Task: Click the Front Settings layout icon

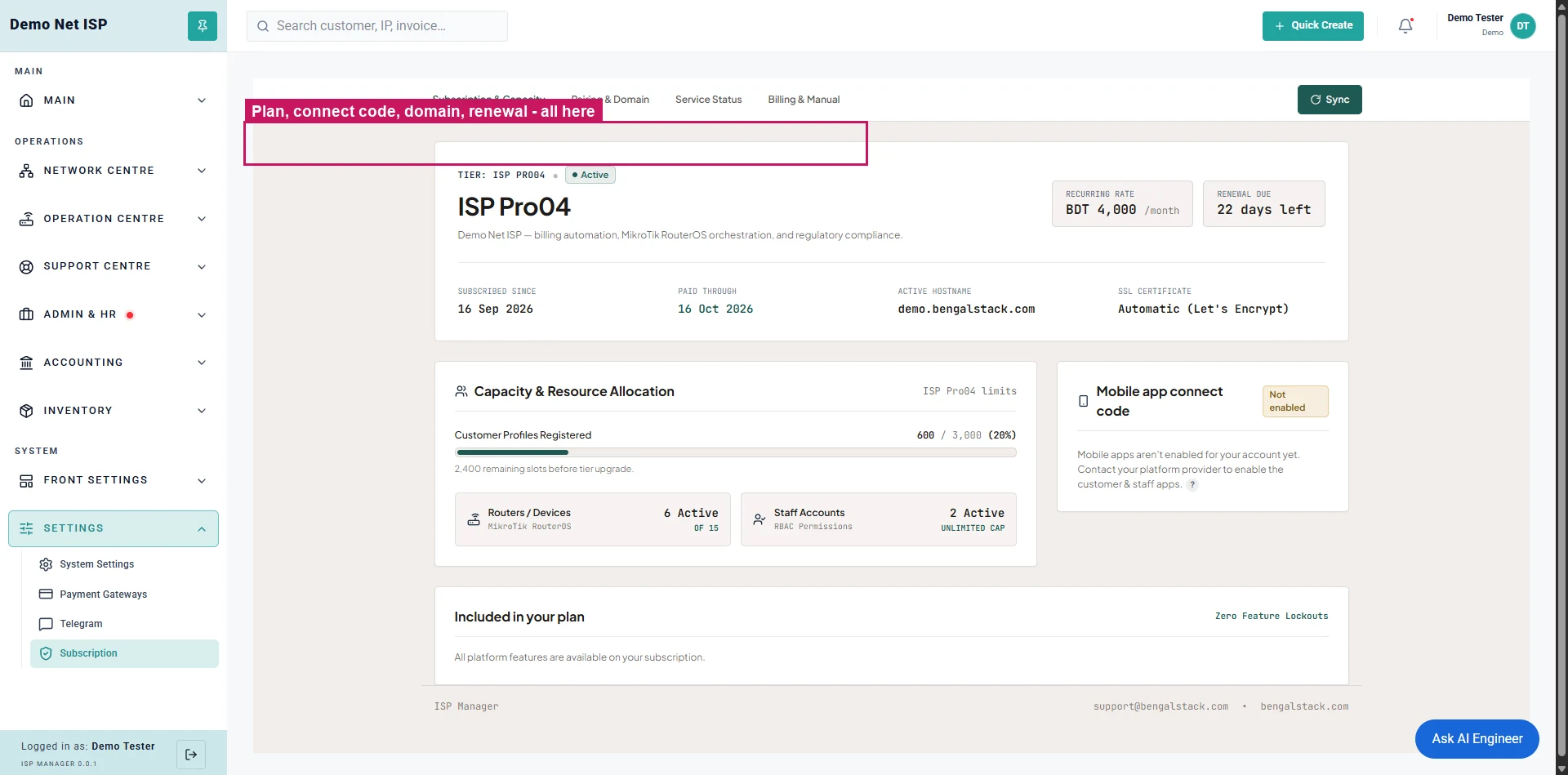Action: [x=26, y=480]
